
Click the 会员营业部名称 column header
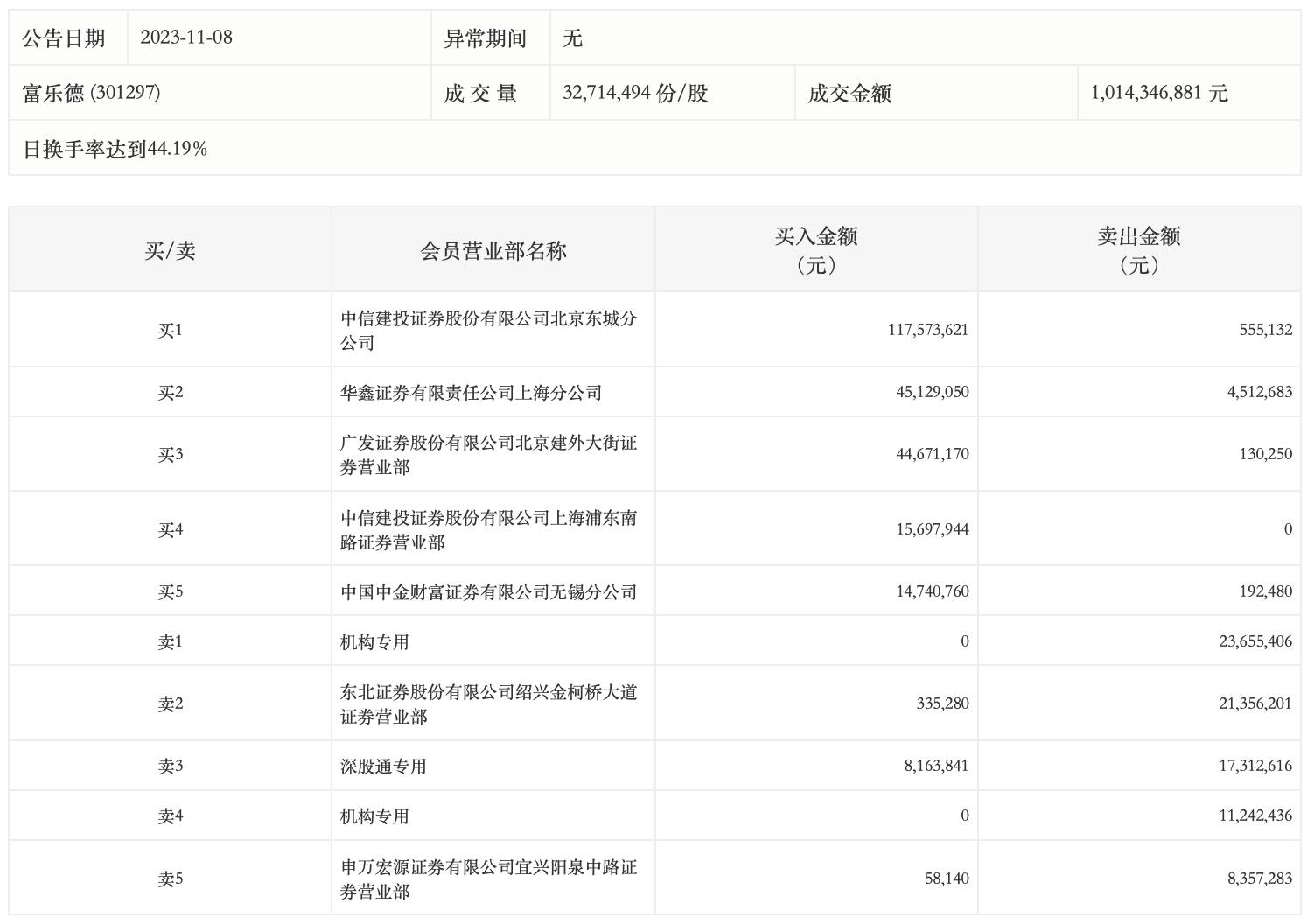click(493, 251)
